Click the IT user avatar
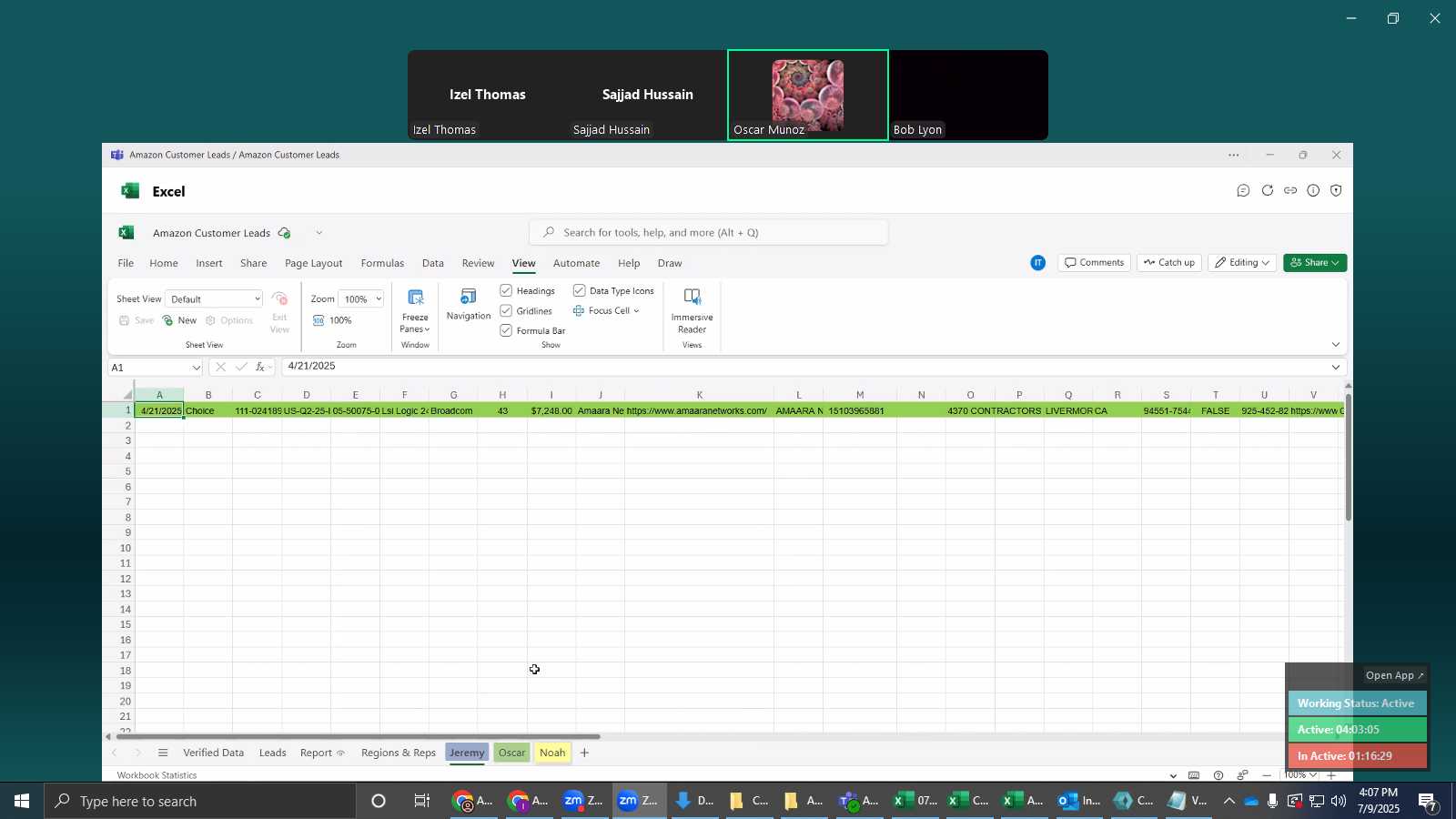 point(1038,263)
